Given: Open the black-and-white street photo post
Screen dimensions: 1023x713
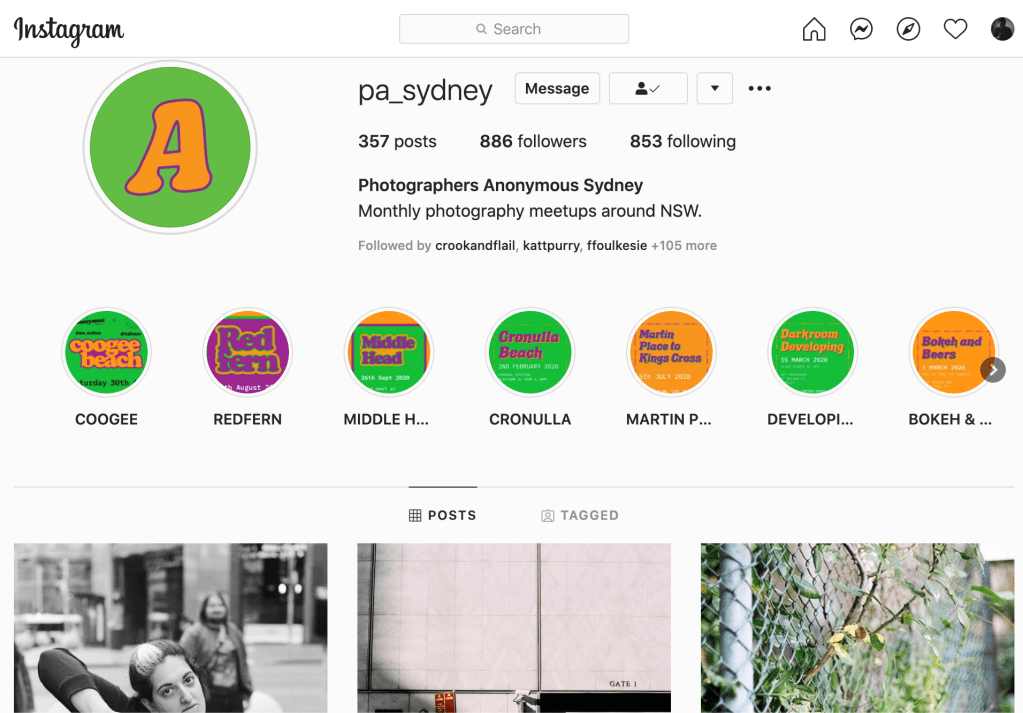Looking at the screenshot, I should 170,627.
